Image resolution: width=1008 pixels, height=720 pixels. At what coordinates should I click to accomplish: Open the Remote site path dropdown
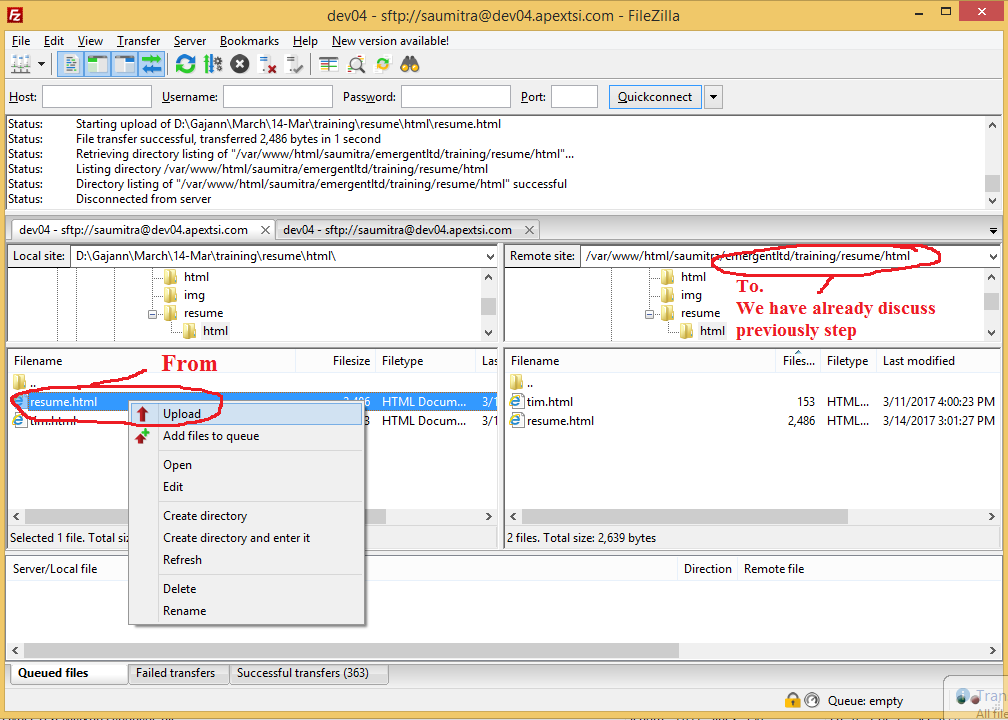(x=993, y=256)
